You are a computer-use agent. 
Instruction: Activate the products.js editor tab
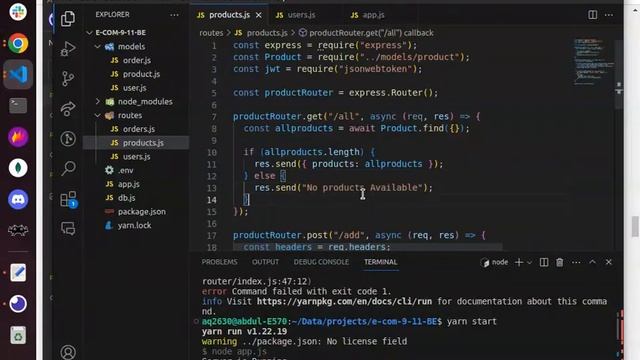[x=229, y=15]
